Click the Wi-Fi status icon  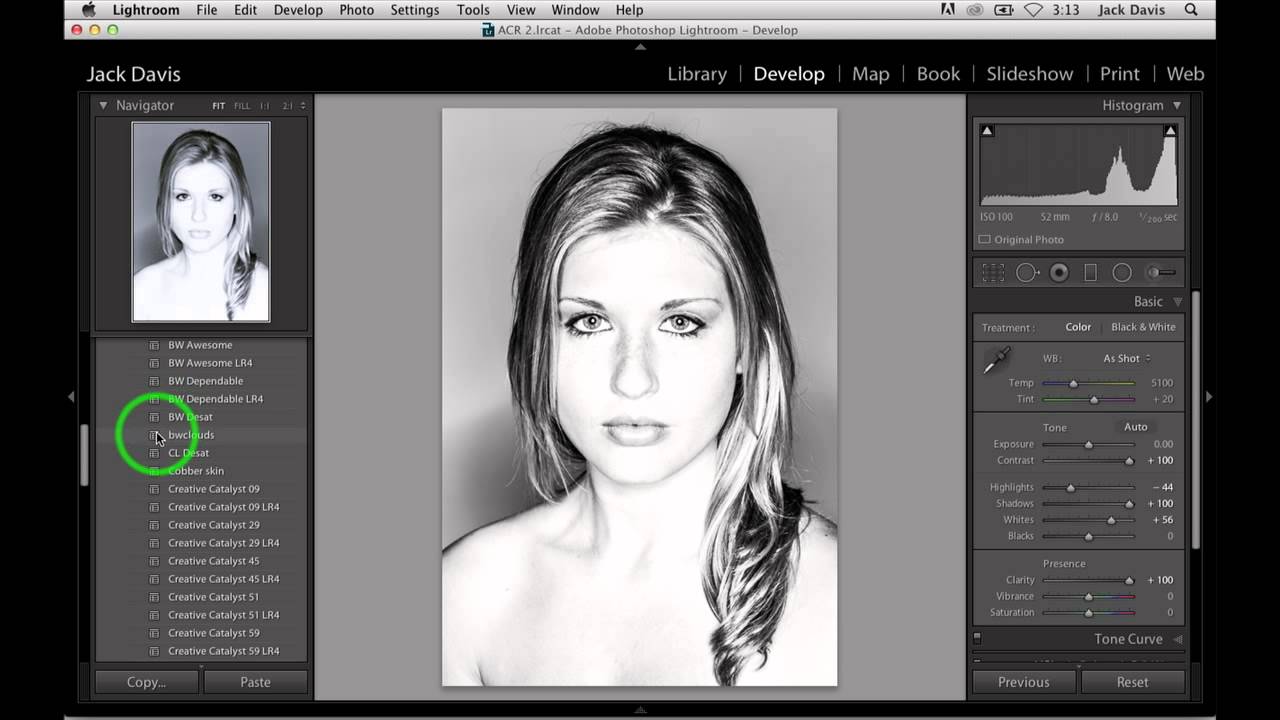pos(1034,10)
